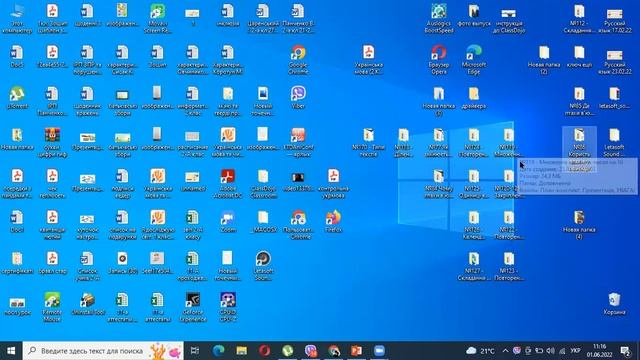Screen dimensions: 640x360
Task: Click the taskbar search box
Action: (103, 351)
